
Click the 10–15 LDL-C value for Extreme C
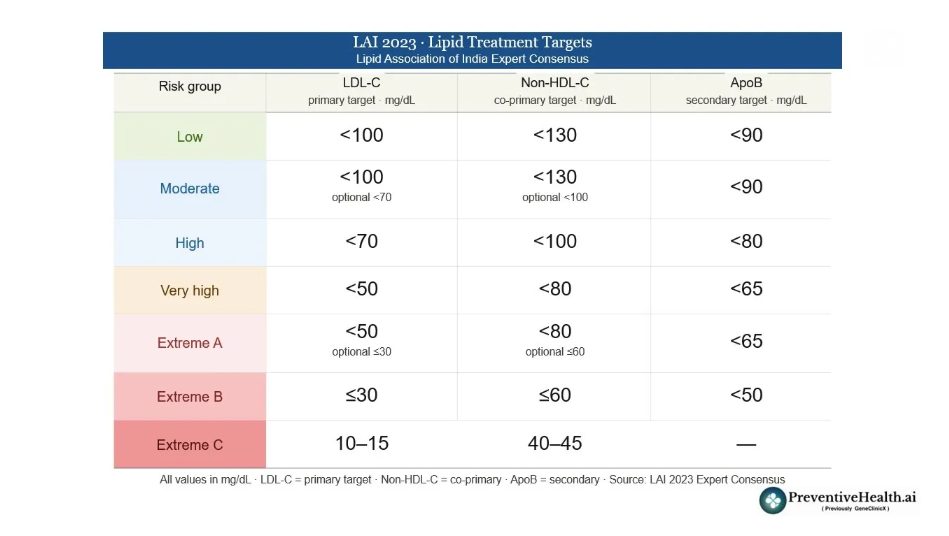(x=362, y=443)
